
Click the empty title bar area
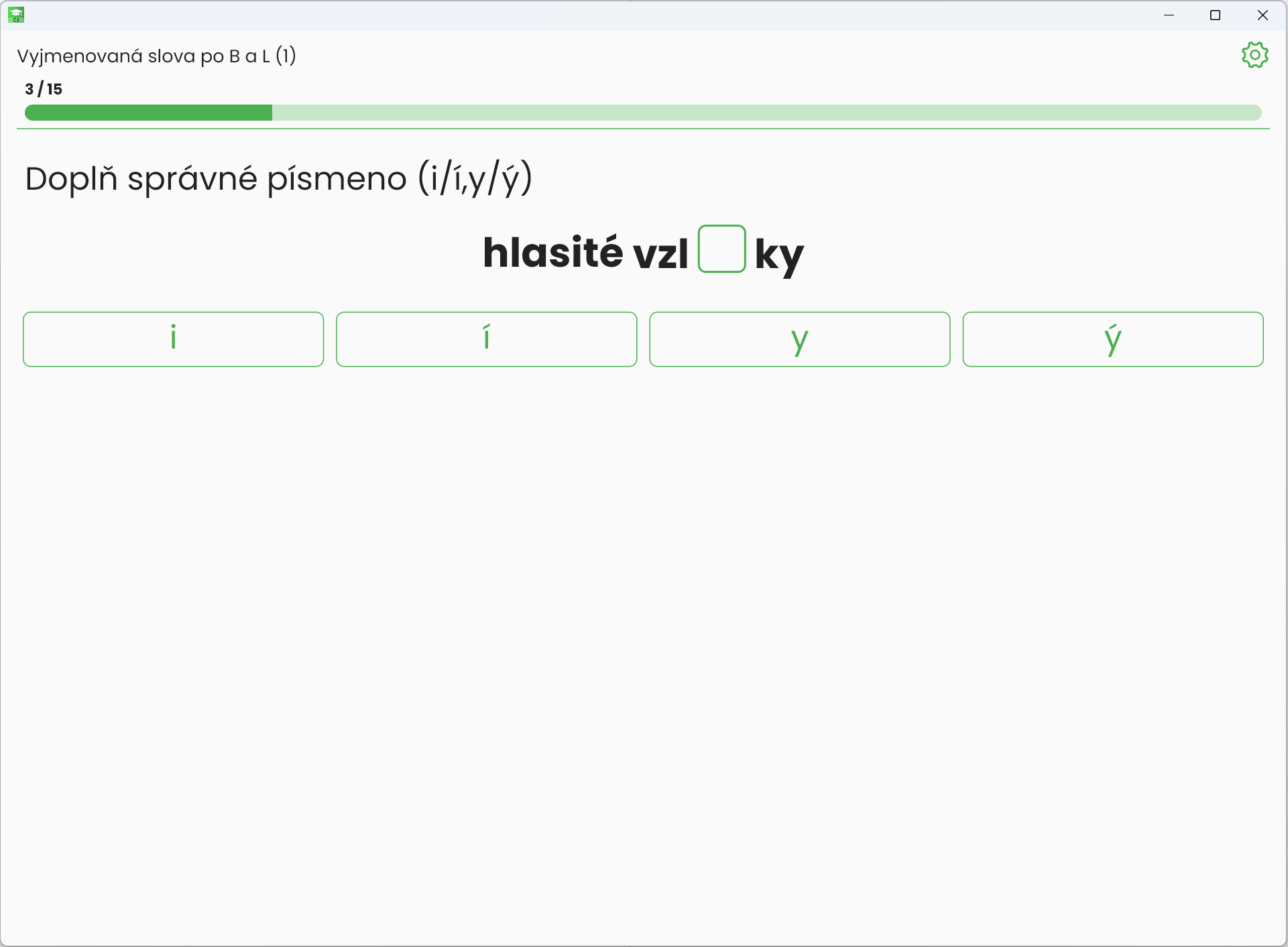point(603,15)
